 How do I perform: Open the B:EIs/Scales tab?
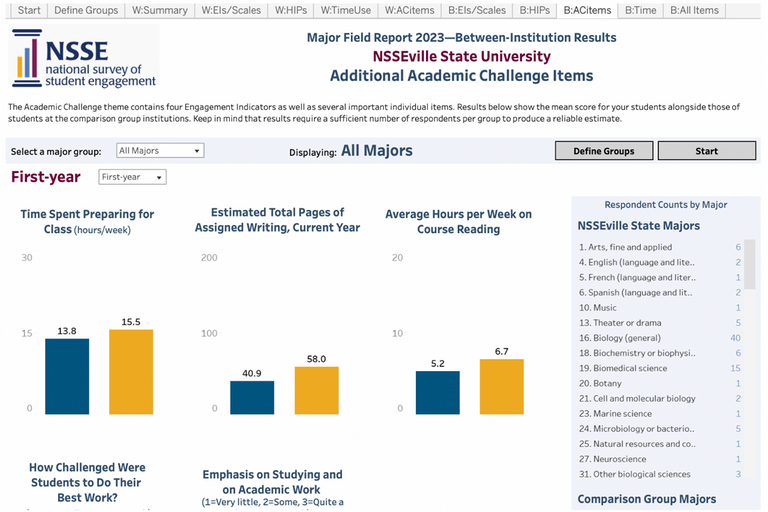477,10
